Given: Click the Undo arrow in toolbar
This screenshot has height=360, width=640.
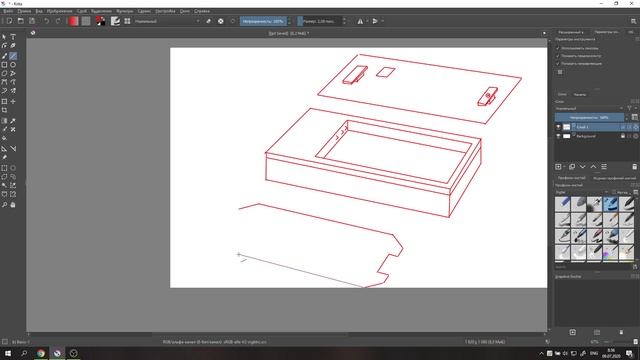Looking at the screenshot, I should click(47, 21).
